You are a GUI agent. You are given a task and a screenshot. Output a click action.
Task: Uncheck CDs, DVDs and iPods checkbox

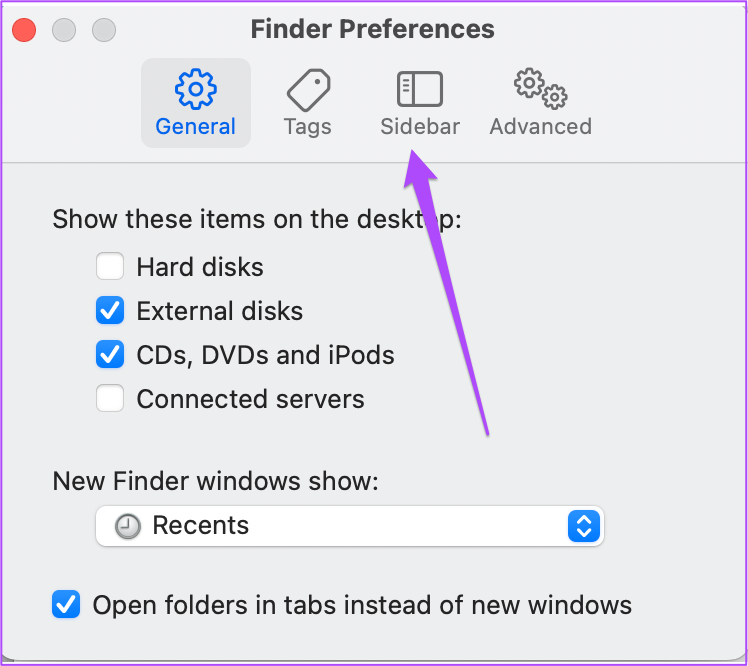(x=110, y=354)
